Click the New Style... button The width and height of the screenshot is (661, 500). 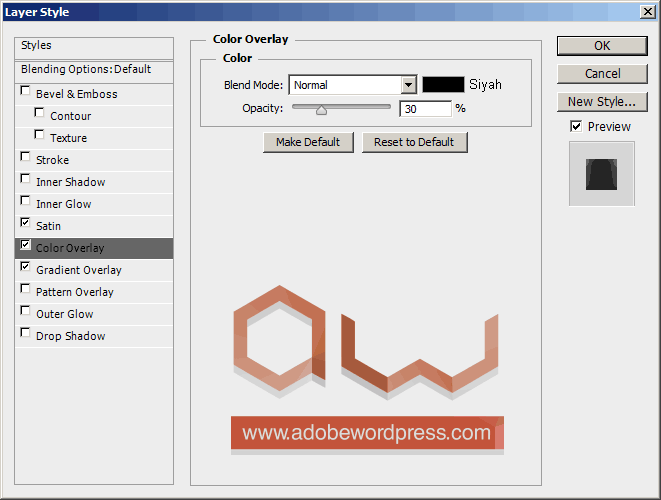(x=602, y=102)
